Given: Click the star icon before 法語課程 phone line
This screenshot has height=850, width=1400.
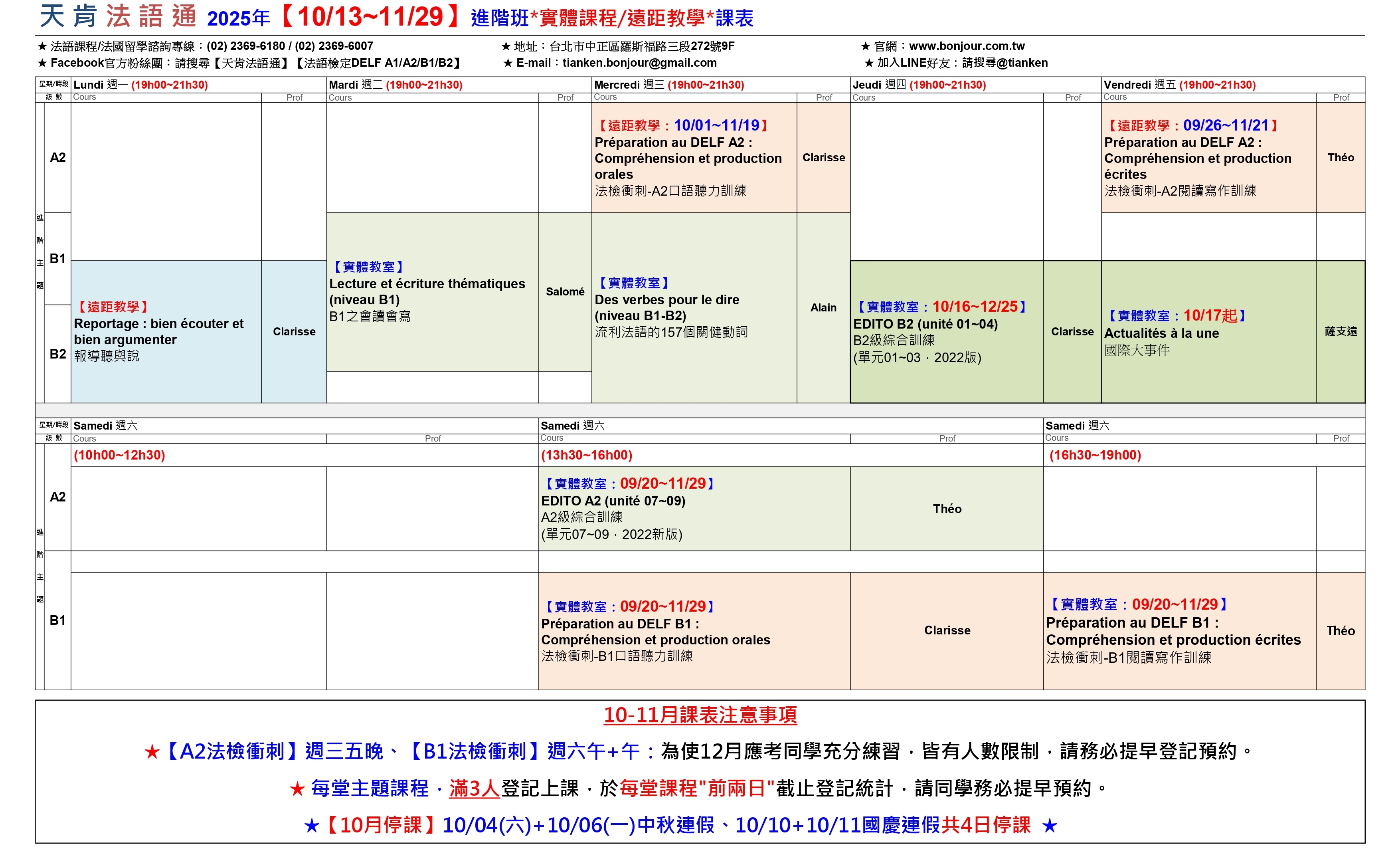Looking at the screenshot, I should pos(42,47).
